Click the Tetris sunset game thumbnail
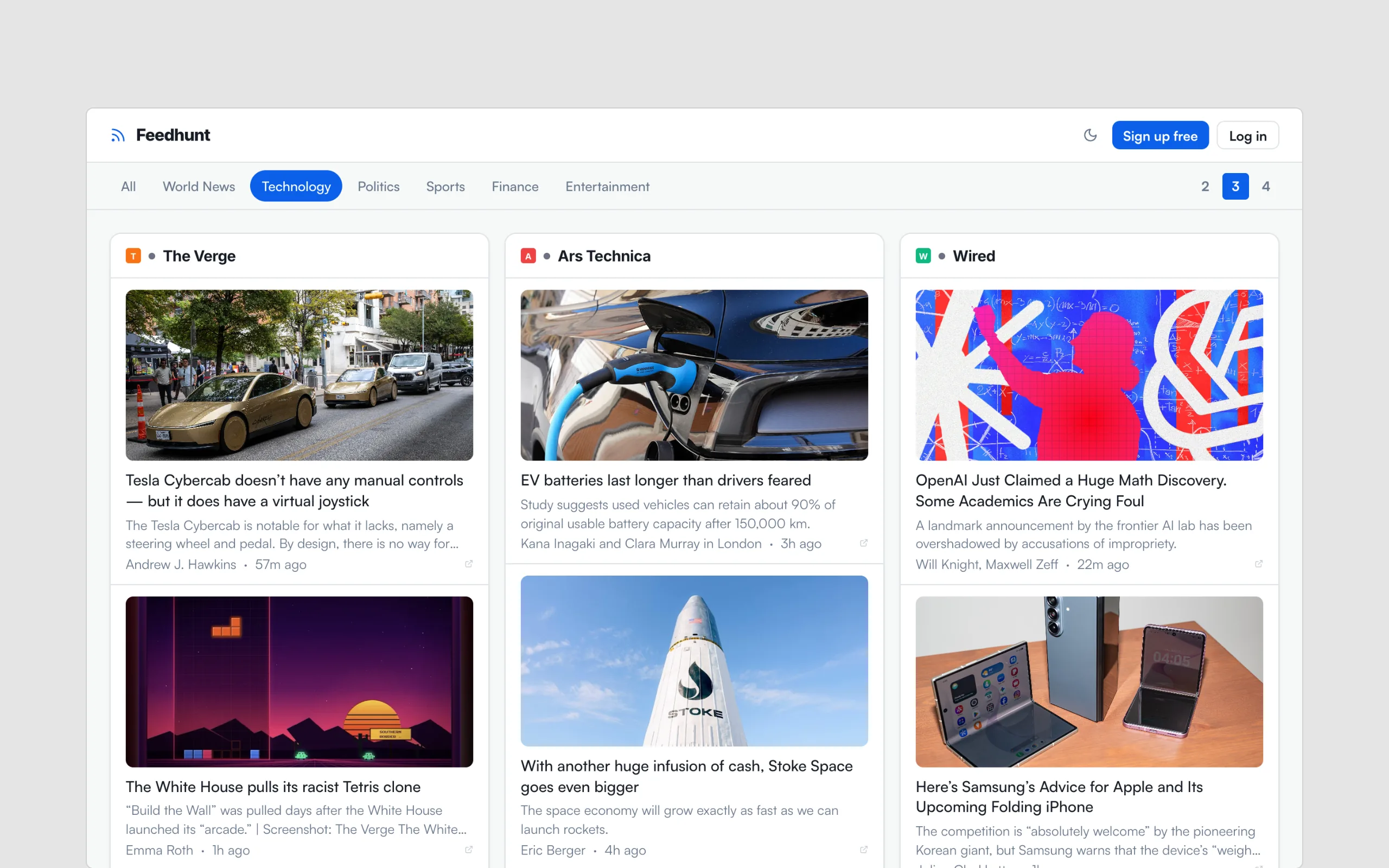1389x868 pixels. [300, 682]
